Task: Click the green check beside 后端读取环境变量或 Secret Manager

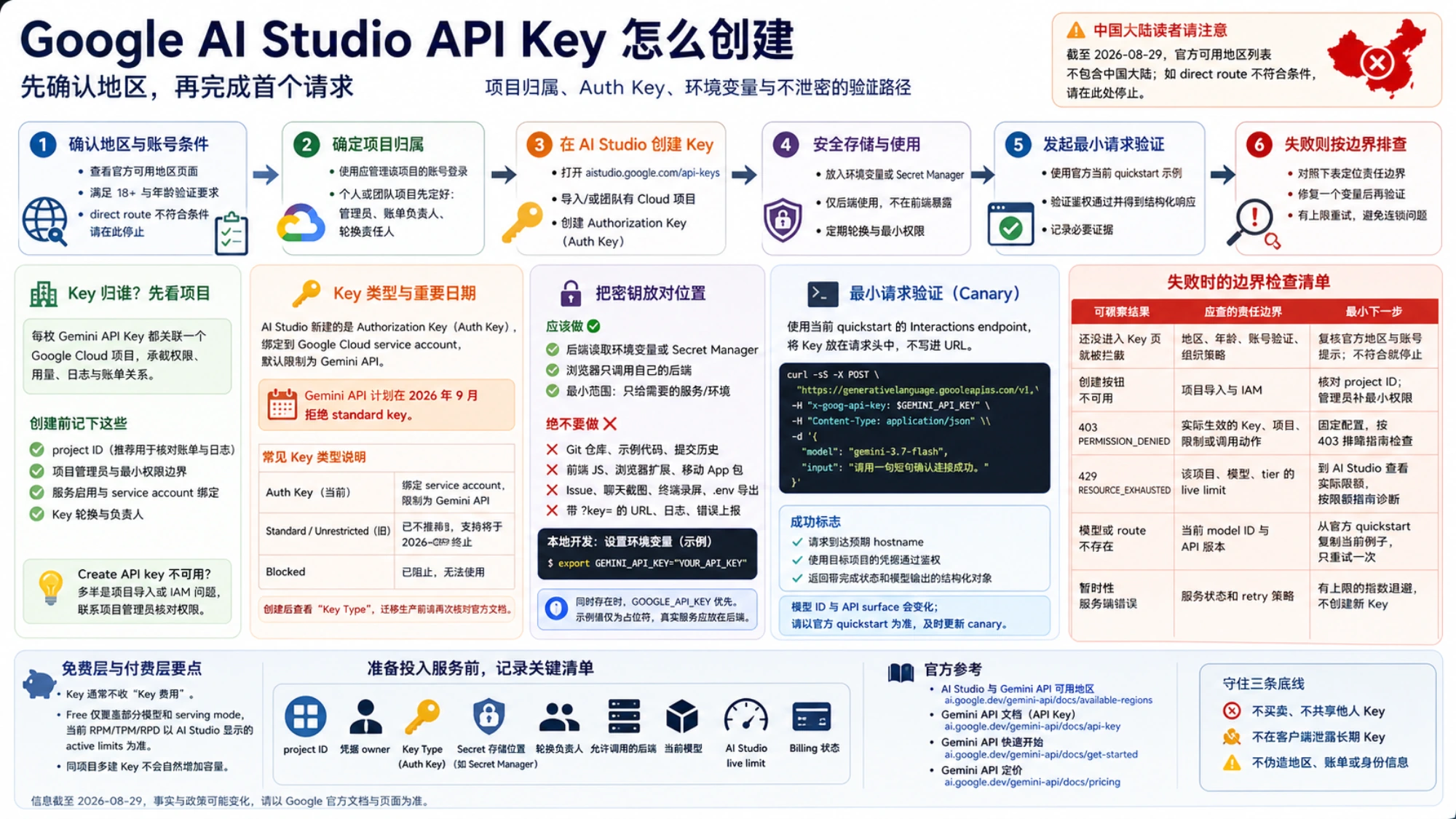Action: pos(553,349)
